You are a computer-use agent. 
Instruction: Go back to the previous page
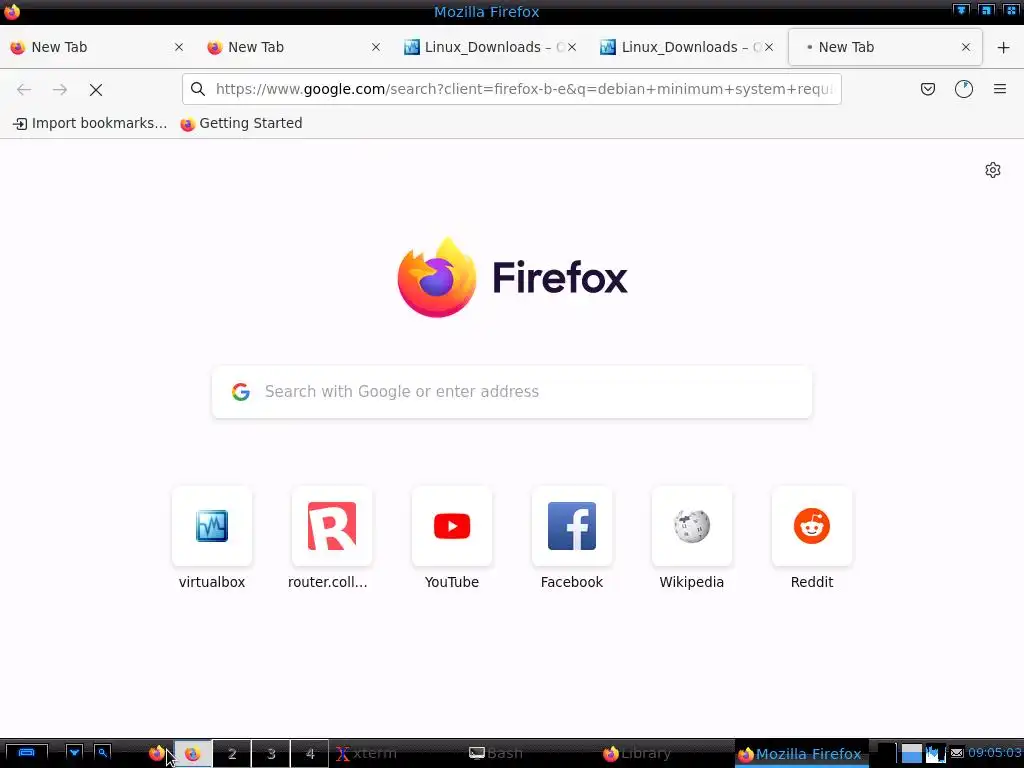[24, 89]
